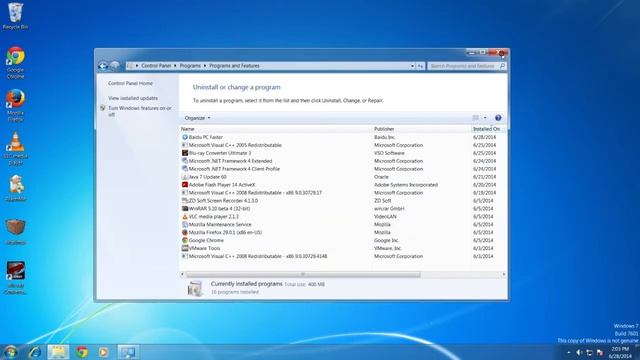This screenshot has width=640, height=360.
Task: Click the volume speaker tray icon
Action: point(579,353)
